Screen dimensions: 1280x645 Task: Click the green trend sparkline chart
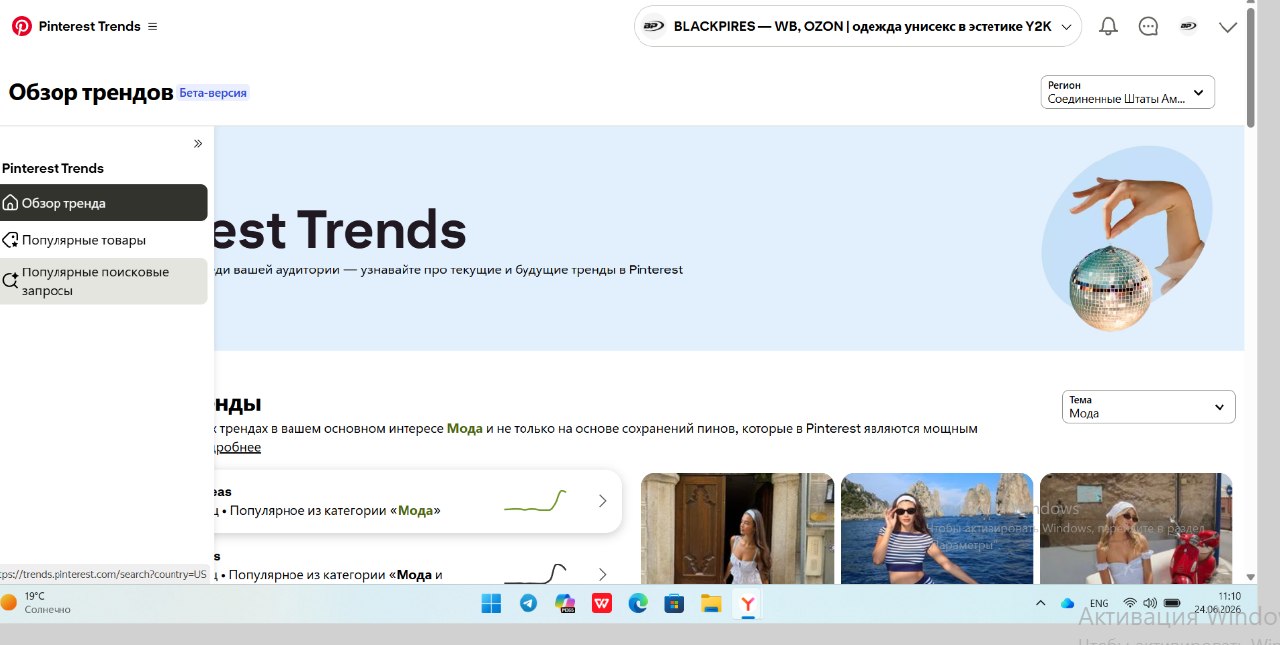535,501
